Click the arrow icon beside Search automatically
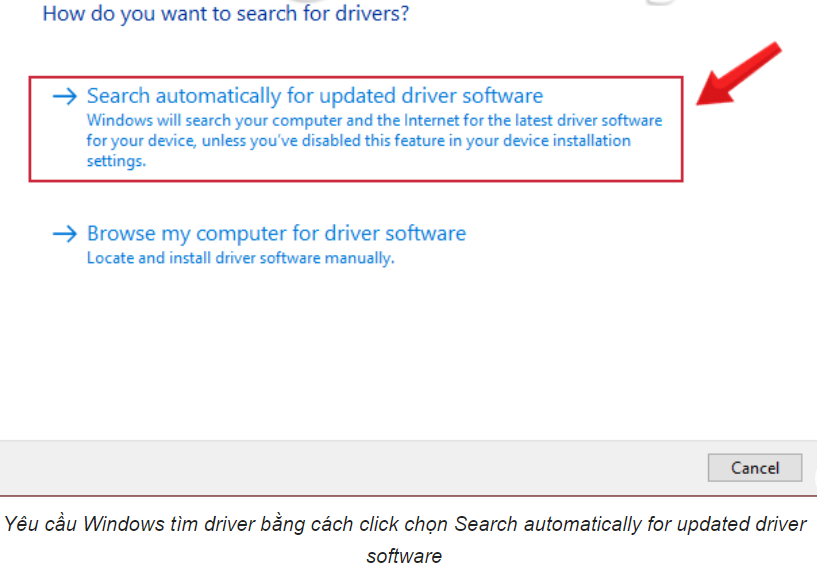This screenshot has width=817, height=572. pyautogui.click(x=65, y=96)
